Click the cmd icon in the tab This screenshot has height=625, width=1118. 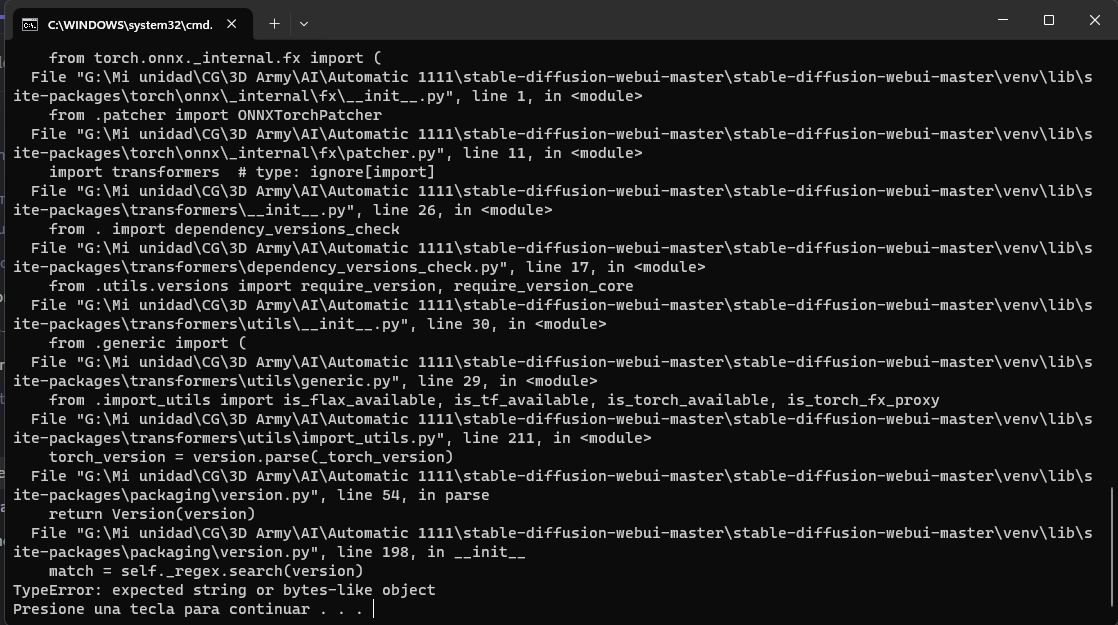coord(30,24)
